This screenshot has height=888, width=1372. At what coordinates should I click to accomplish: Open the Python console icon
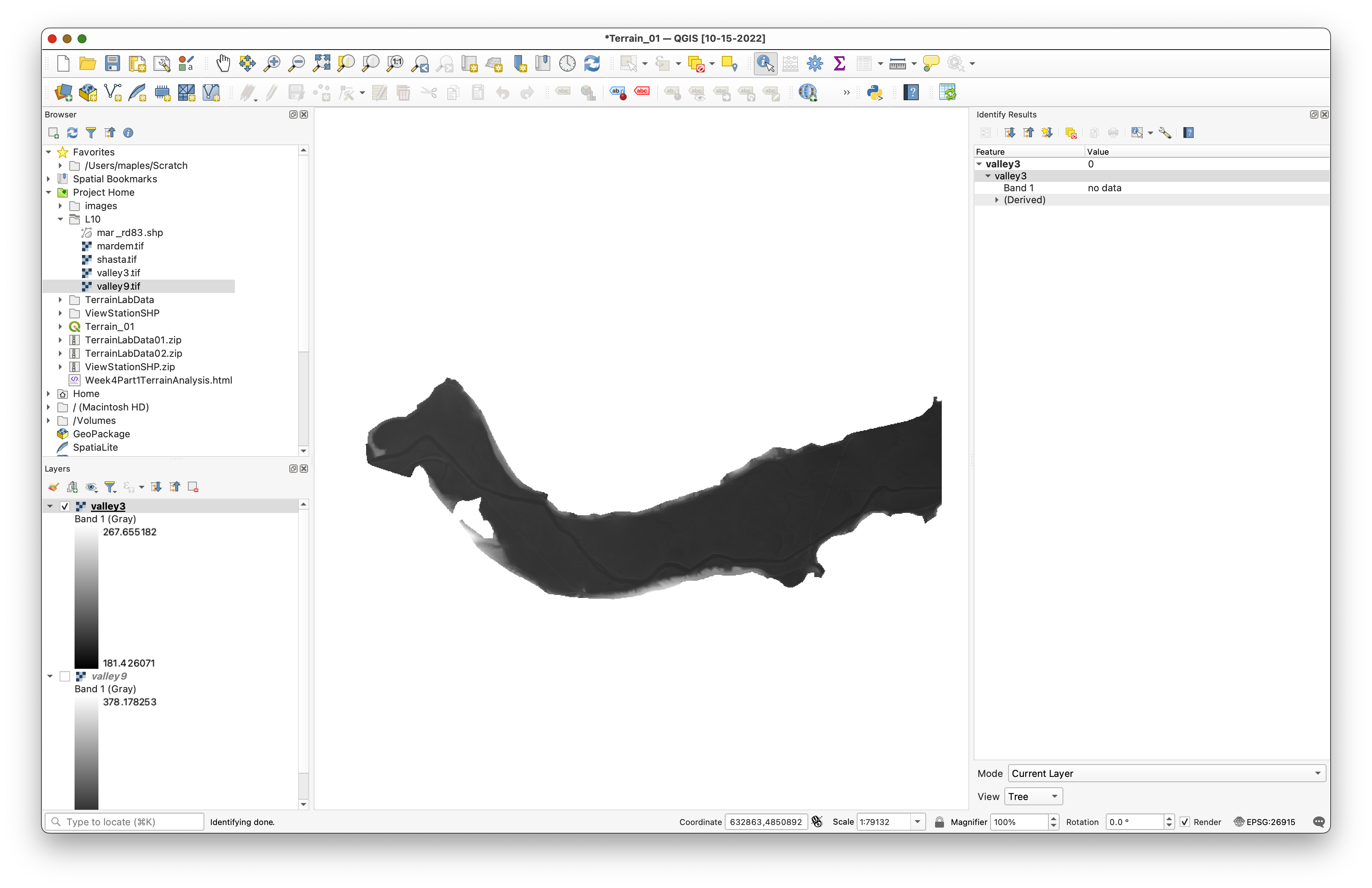[x=875, y=92]
